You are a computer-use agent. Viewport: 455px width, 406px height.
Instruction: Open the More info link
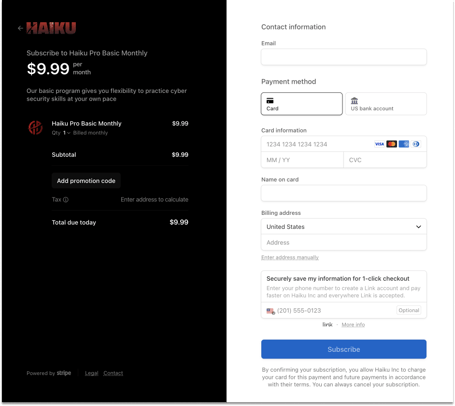point(353,325)
